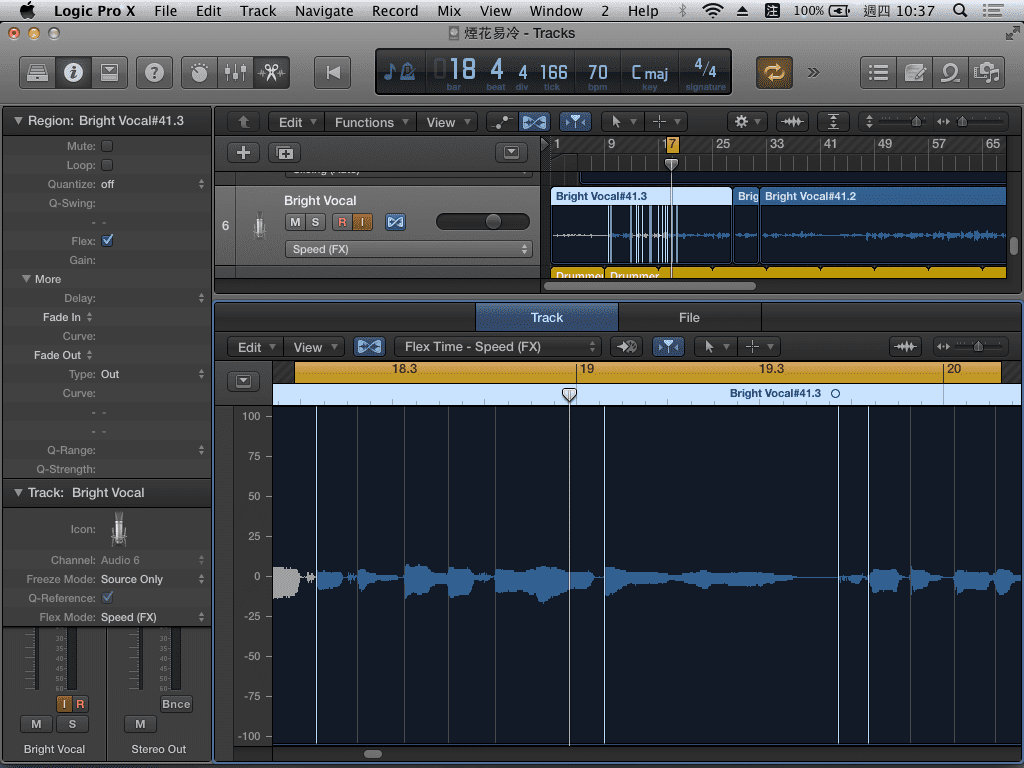Toggle Catch Playhead in audio editor

(668, 347)
